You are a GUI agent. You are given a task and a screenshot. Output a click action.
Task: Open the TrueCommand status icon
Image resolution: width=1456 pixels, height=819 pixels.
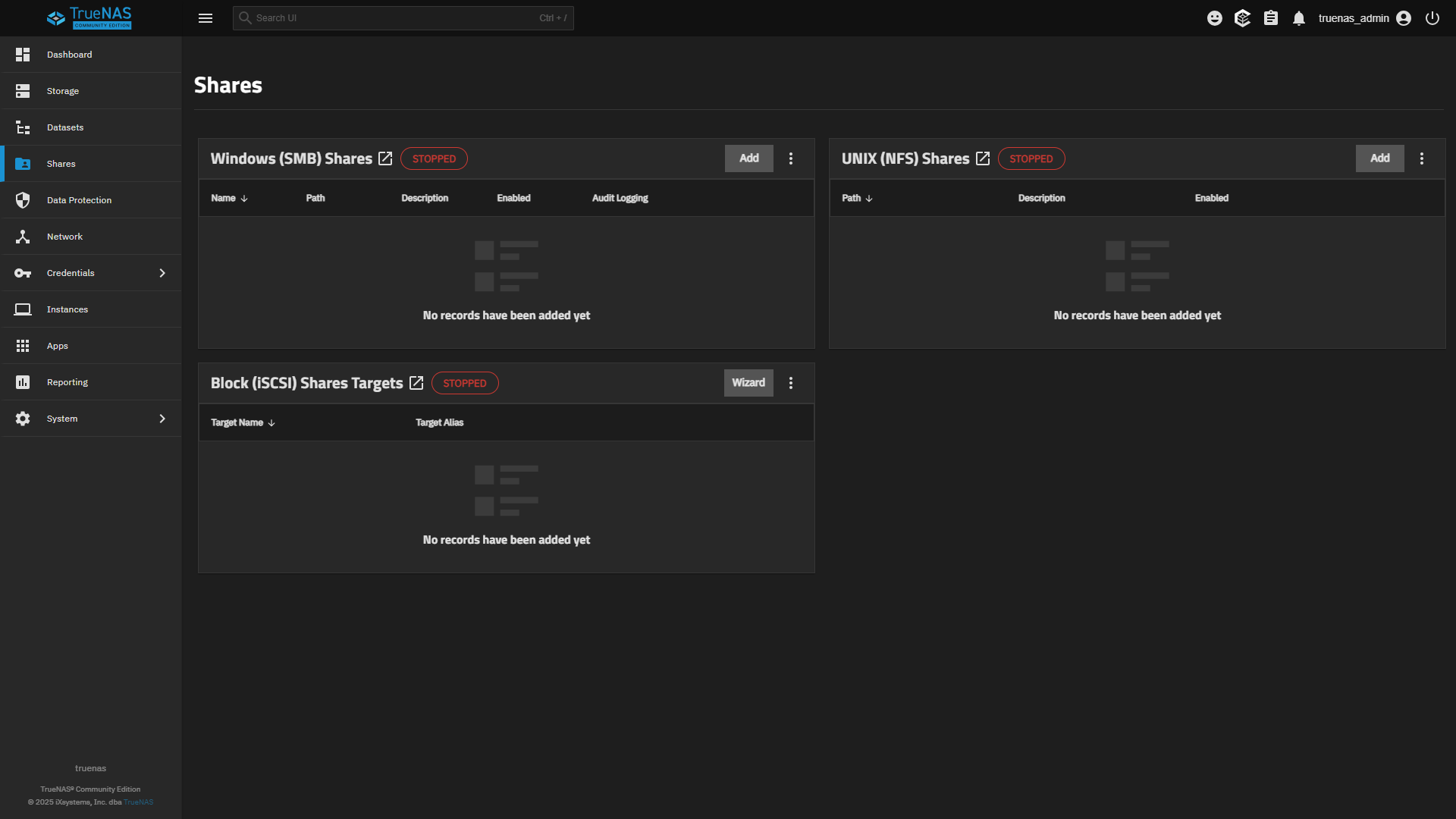point(1242,18)
